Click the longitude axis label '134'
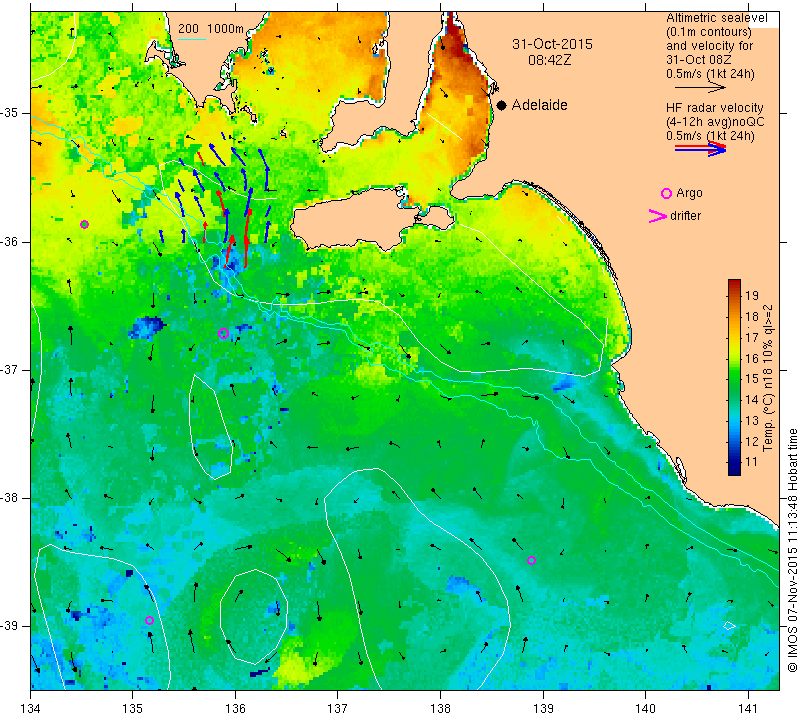This screenshot has height=720, width=800. pos(31,708)
